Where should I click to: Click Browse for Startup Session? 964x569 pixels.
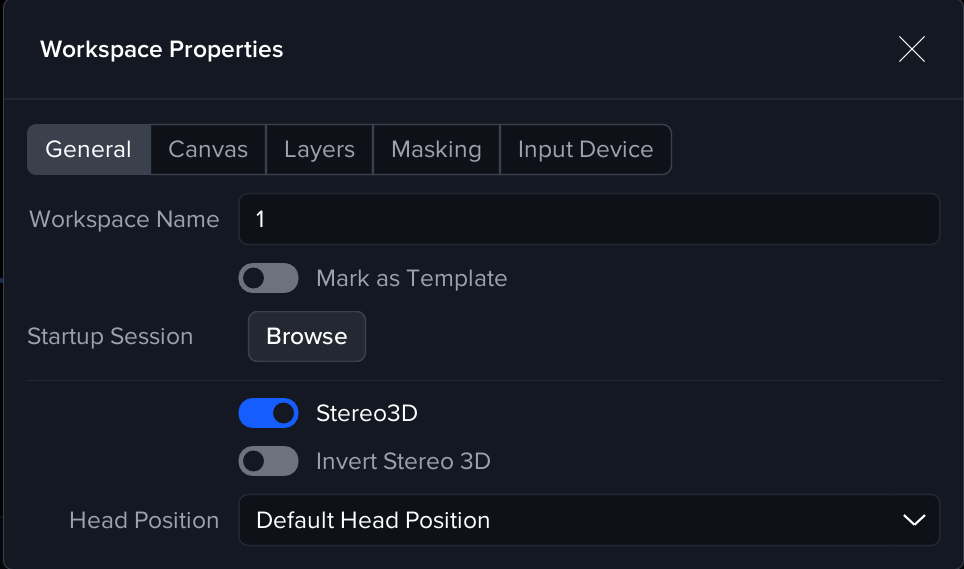[306, 336]
